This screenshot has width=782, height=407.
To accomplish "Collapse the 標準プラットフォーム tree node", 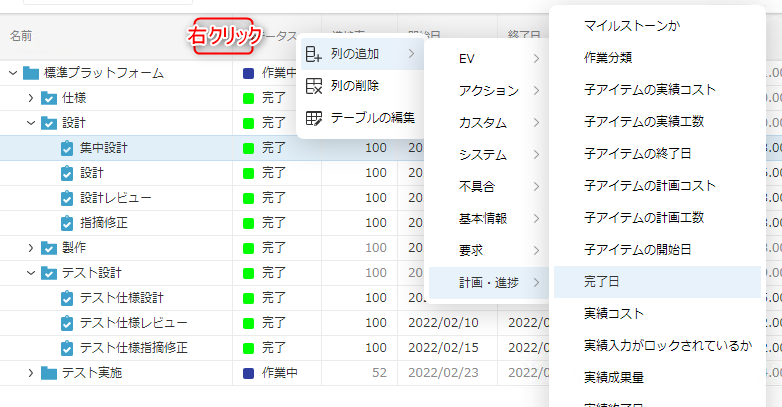I will click(x=12, y=73).
